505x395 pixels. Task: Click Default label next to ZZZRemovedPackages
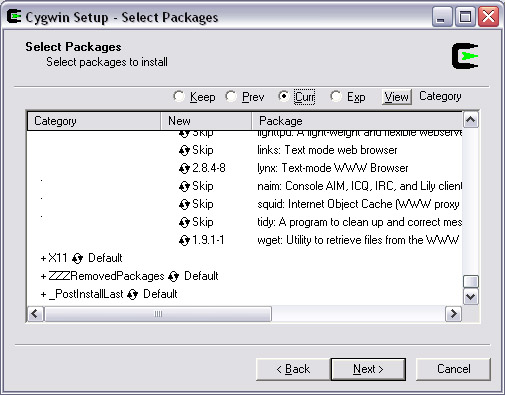pos(201,276)
